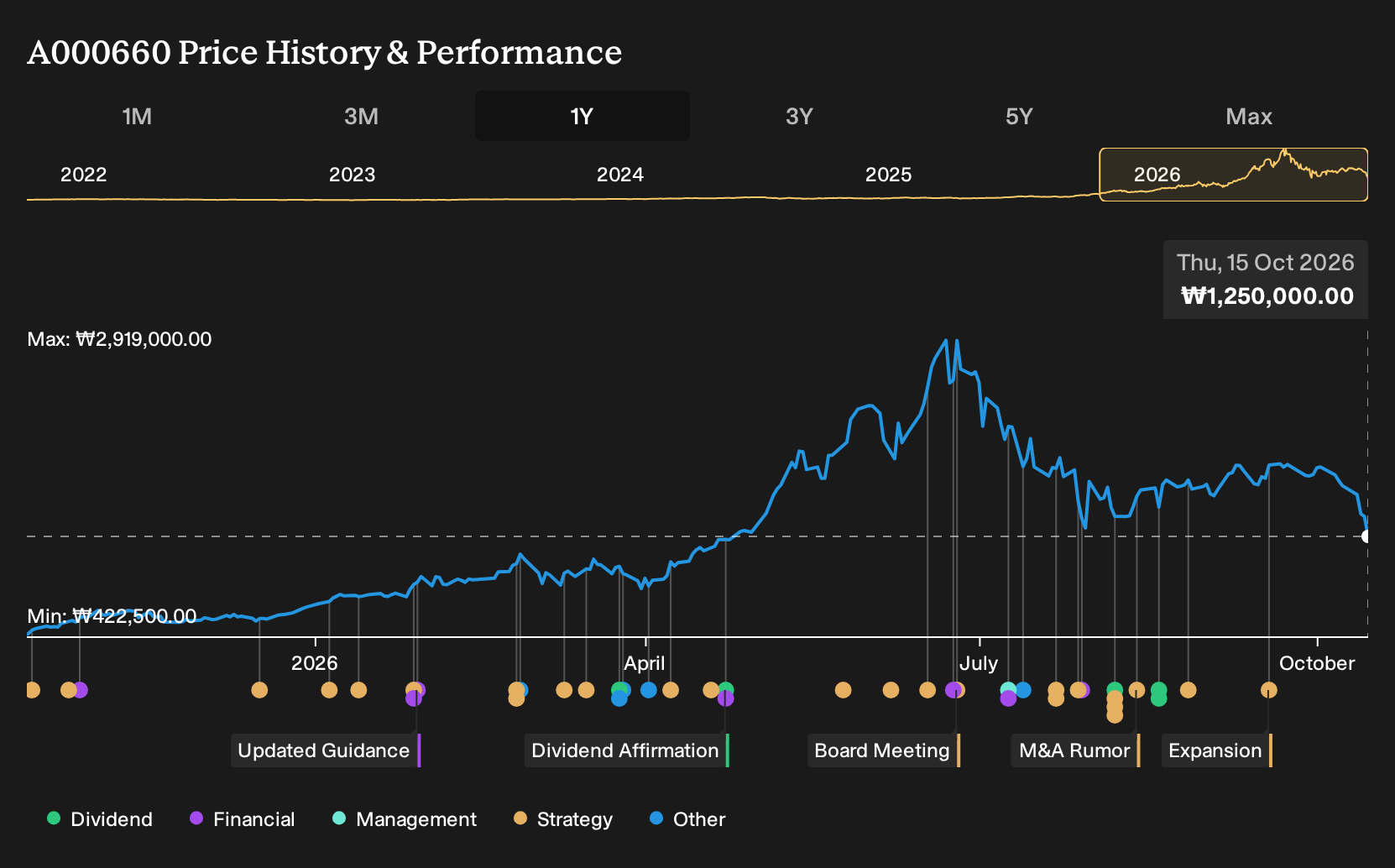Image resolution: width=1395 pixels, height=868 pixels.
Task: Click the purple Financial dot beneath the teal dot
Action: tap(1008, 698)
